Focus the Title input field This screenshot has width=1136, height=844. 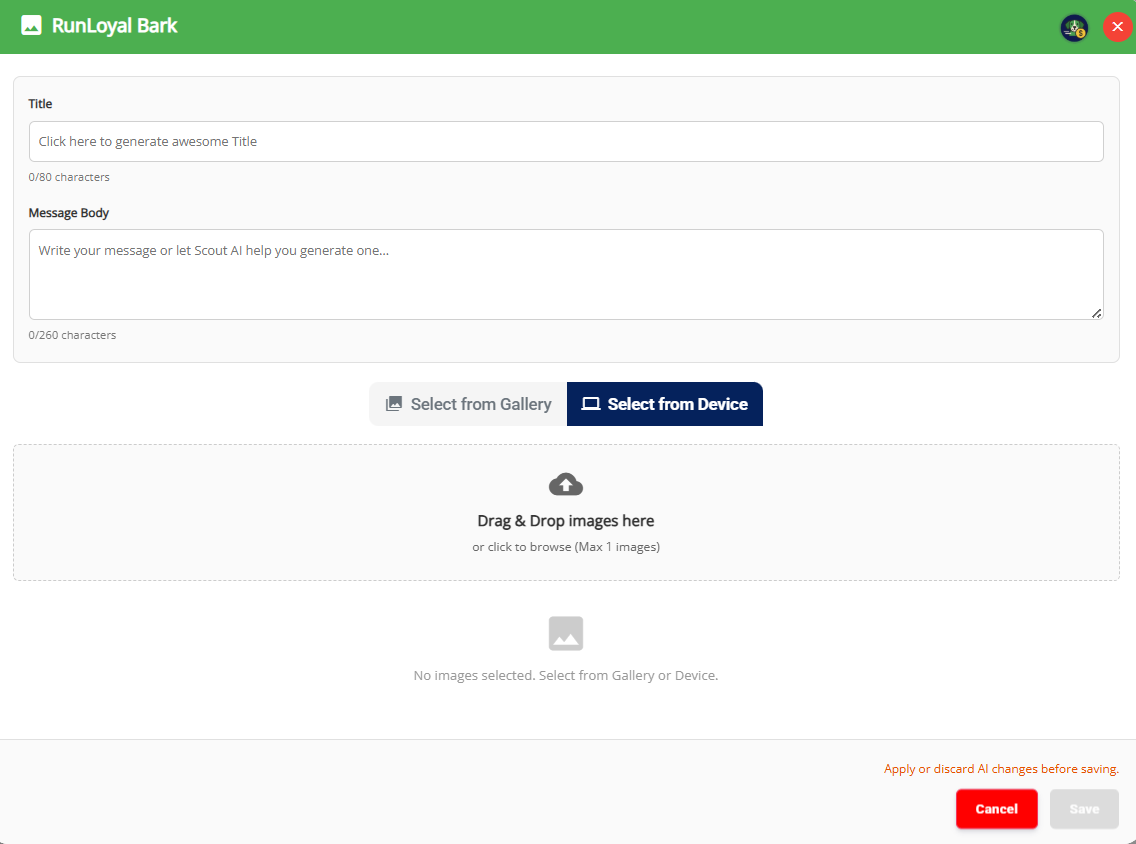[565, 142]
